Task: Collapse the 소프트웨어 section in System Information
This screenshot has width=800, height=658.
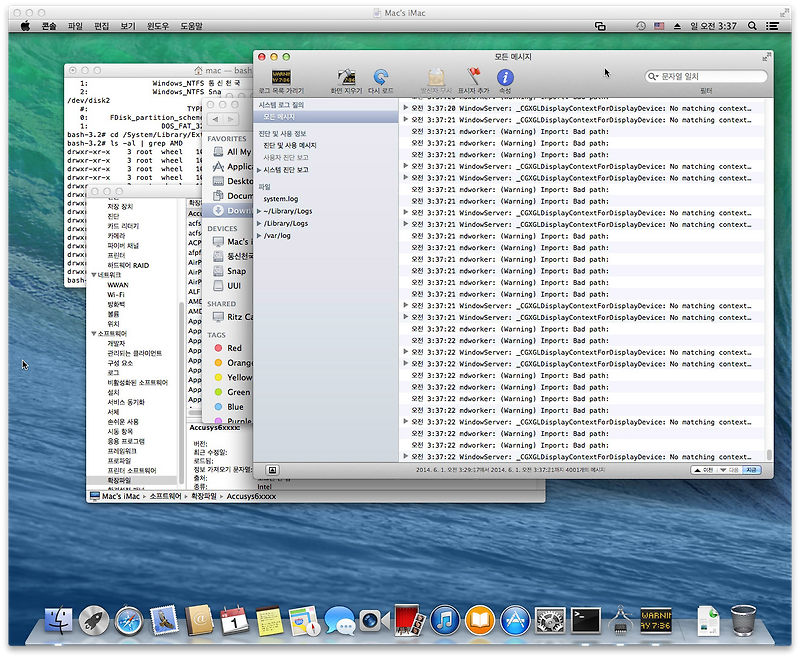Action: (94, 334)
